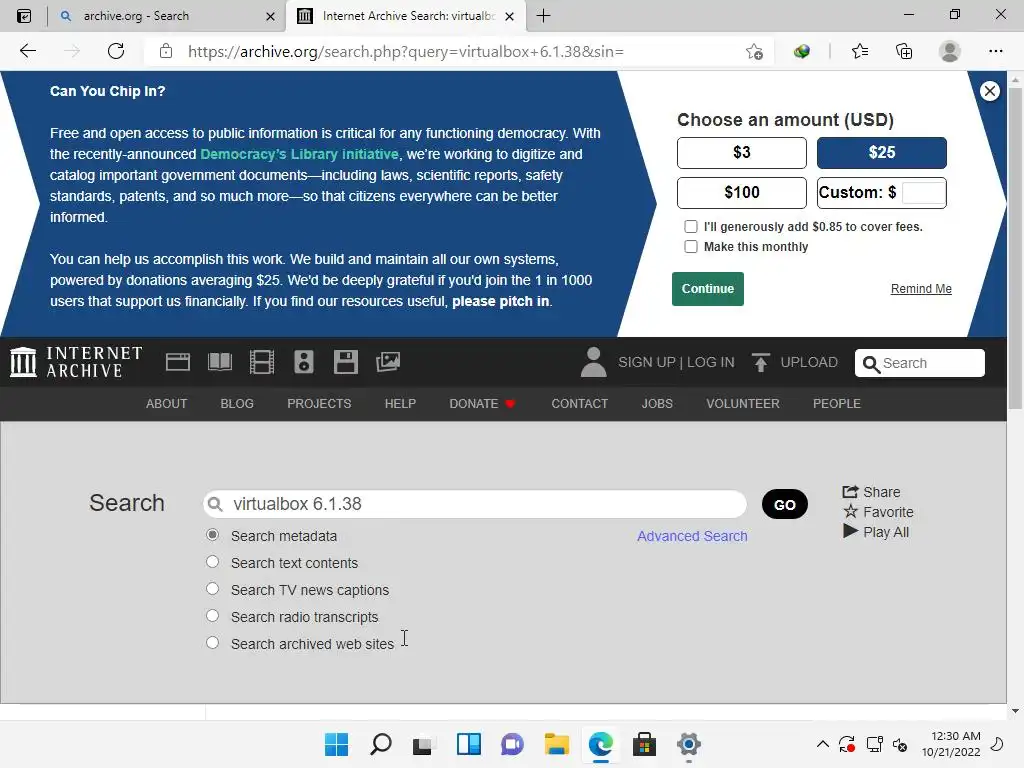Select Search radio transcripts option
Image resolution: width=1024 pixels, height=768 pixels.
212,615
